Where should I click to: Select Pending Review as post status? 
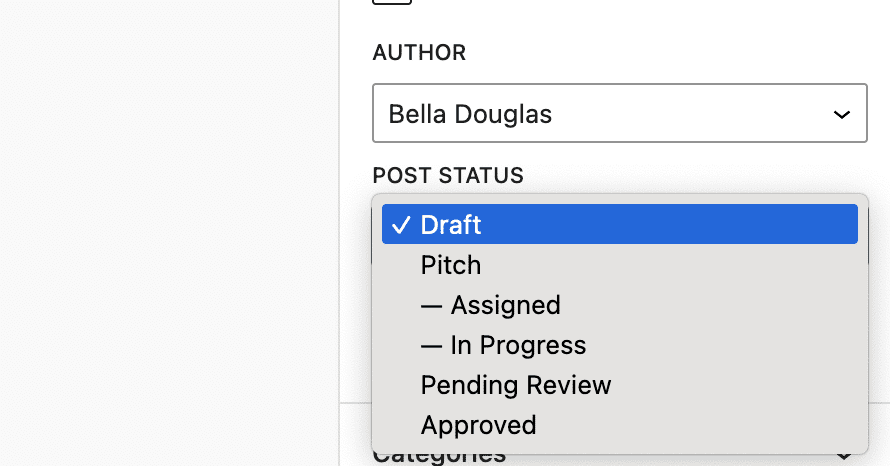point(515,385)
